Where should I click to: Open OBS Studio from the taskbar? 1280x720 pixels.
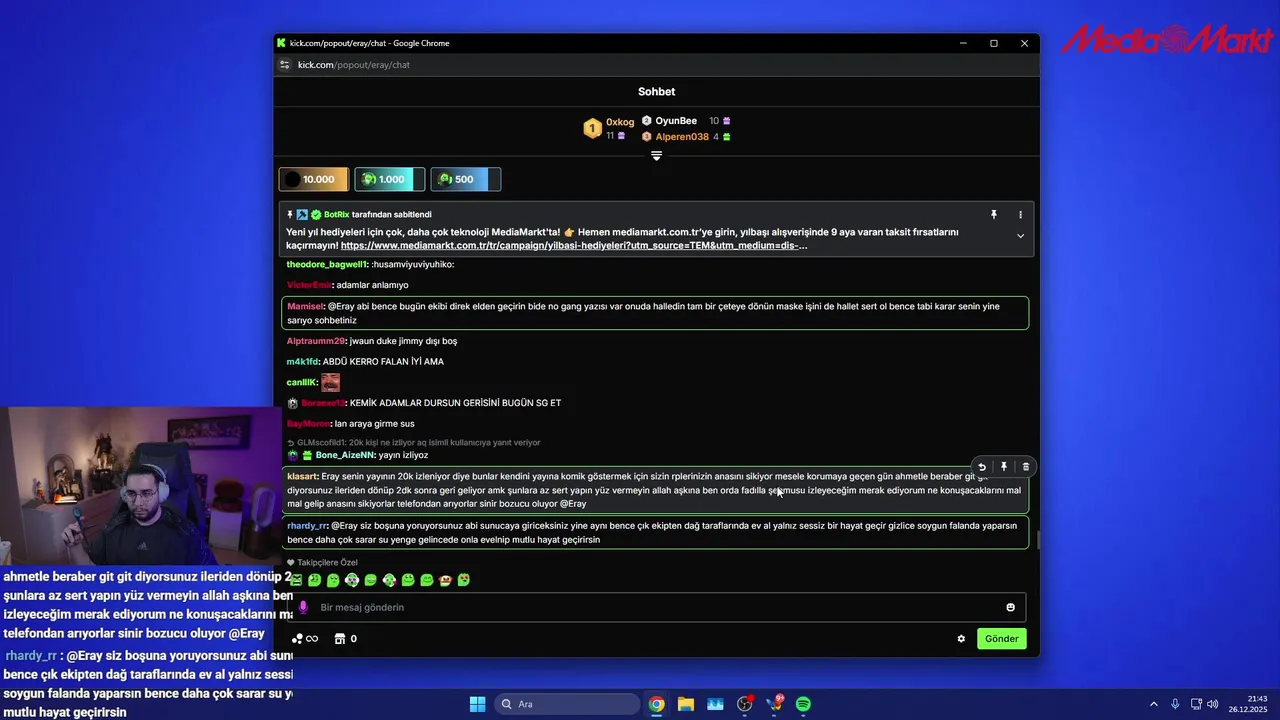tap(744, 704)
